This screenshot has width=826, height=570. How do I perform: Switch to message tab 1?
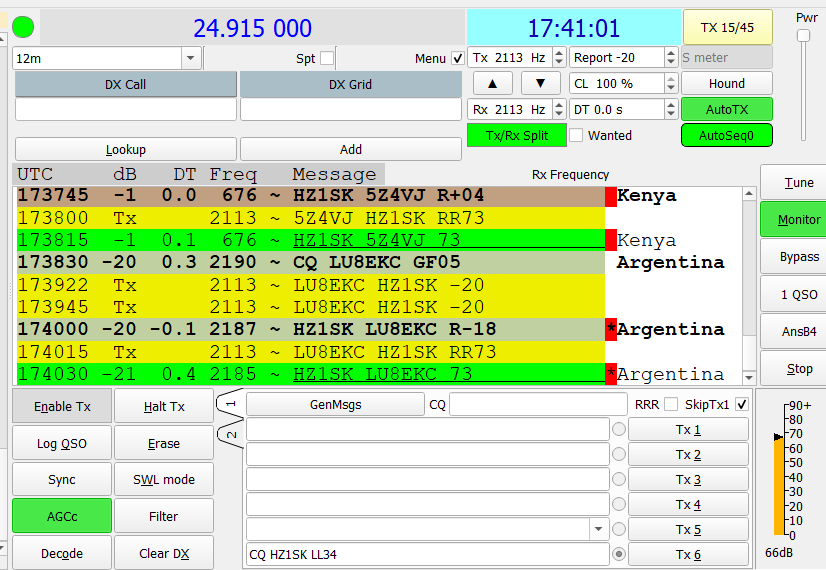click(231, 405)
